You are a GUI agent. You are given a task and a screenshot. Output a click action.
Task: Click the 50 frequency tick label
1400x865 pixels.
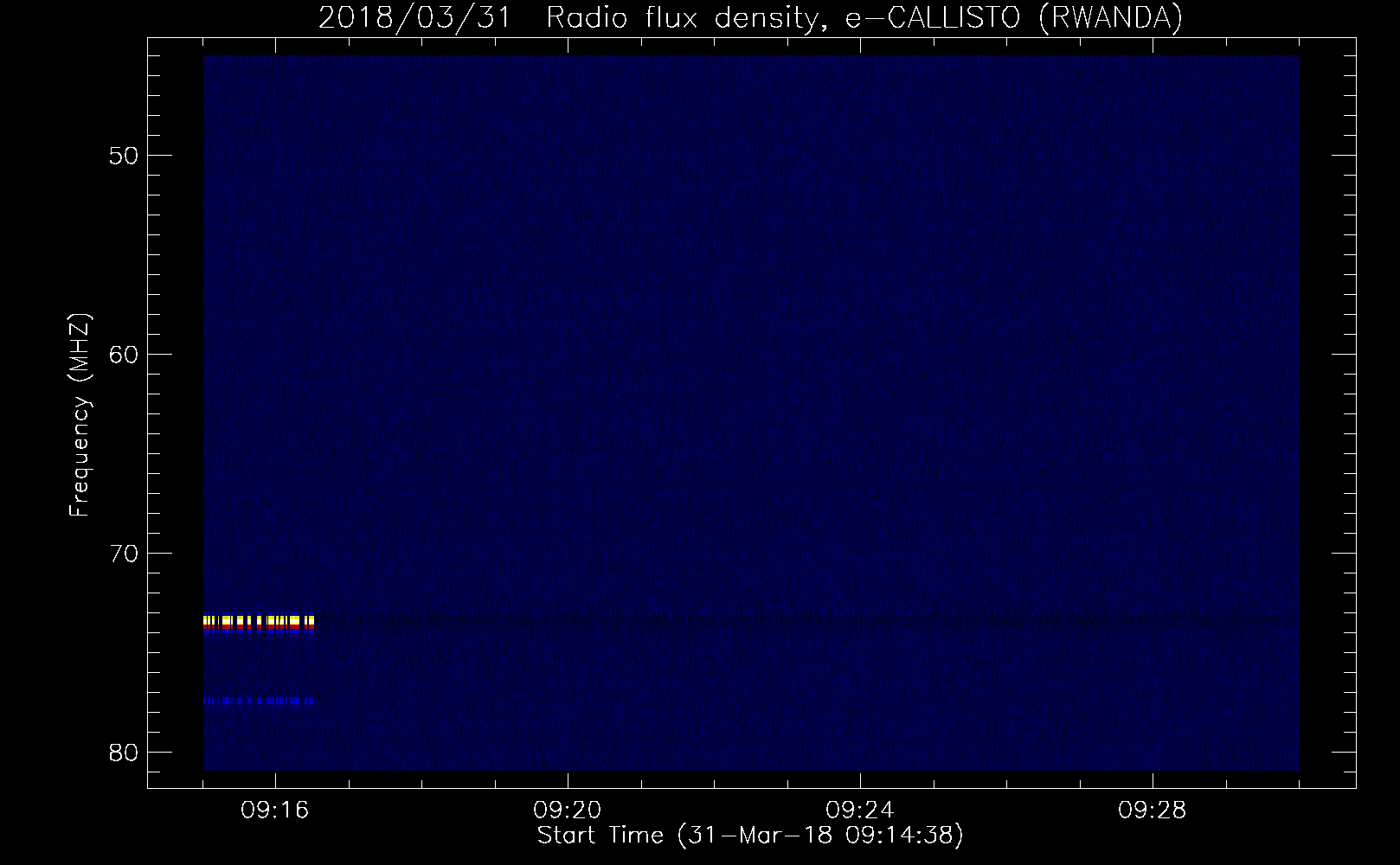pos(123,156)
